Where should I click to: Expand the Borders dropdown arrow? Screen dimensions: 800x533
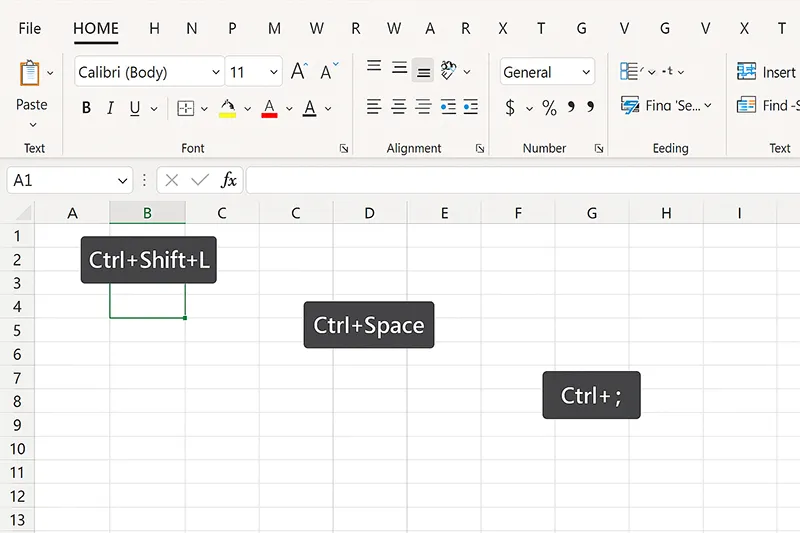coord(204,109)
